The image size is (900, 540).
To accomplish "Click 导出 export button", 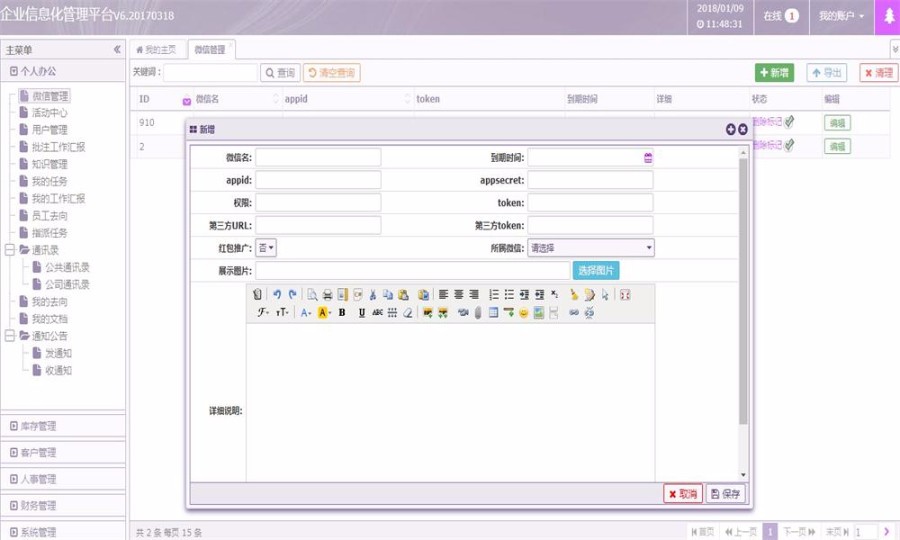I will [827, 73].
